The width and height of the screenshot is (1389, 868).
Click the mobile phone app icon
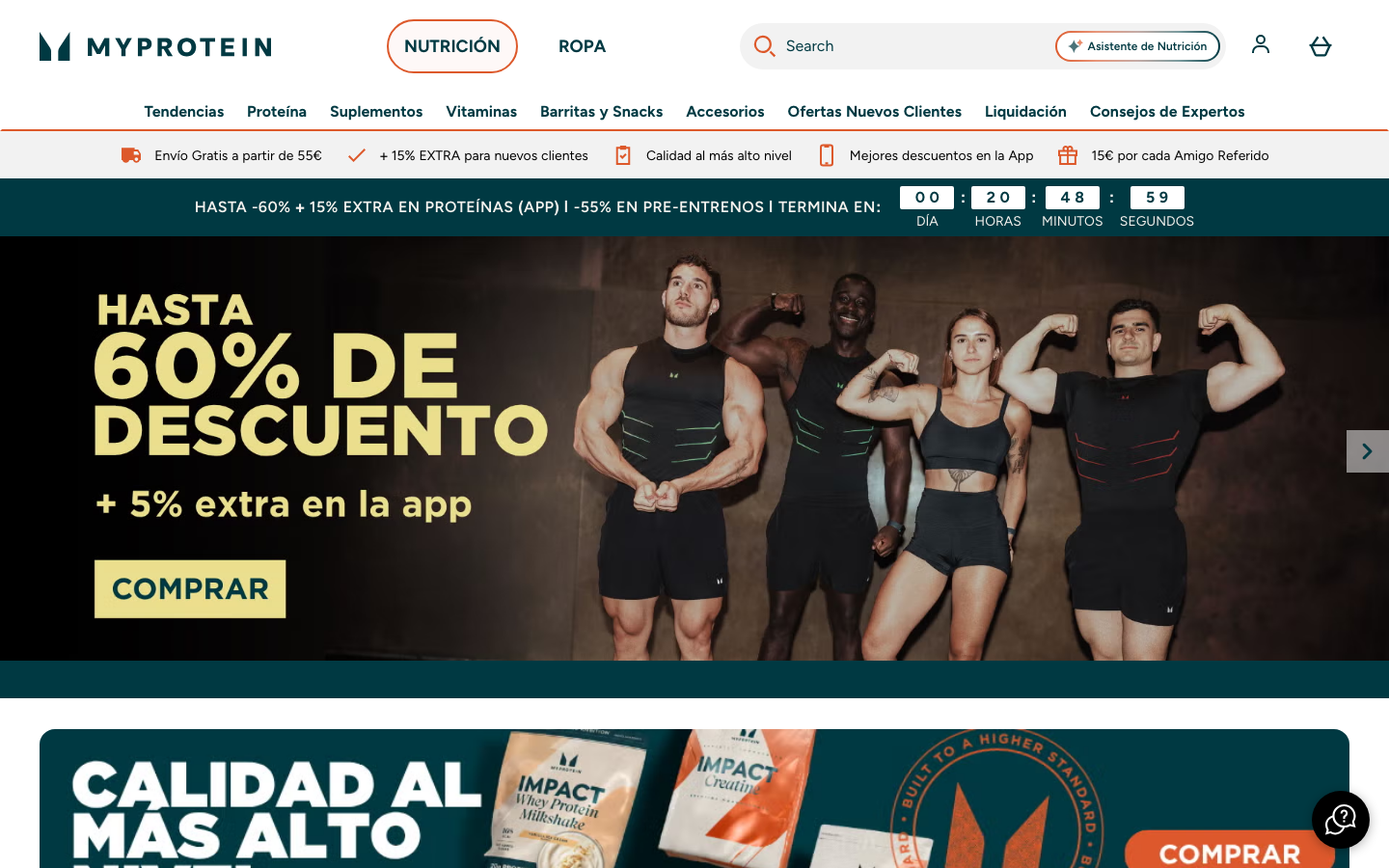827,155
